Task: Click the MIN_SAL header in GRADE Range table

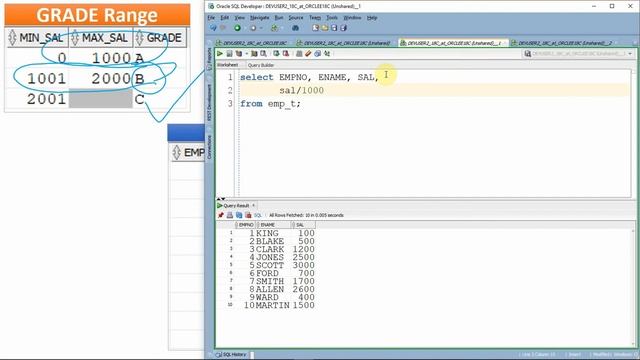Action: click(37, 38)
